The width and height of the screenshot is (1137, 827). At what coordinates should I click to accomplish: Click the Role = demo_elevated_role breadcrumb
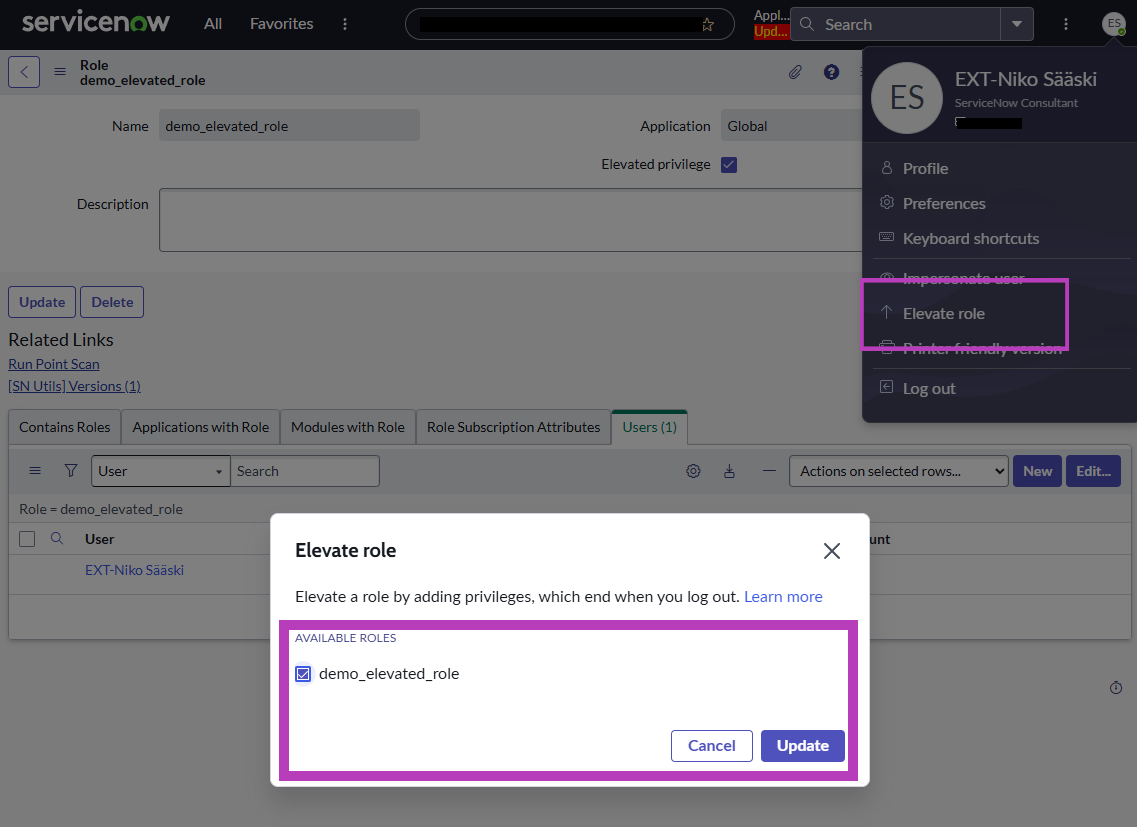coord(101,509)
